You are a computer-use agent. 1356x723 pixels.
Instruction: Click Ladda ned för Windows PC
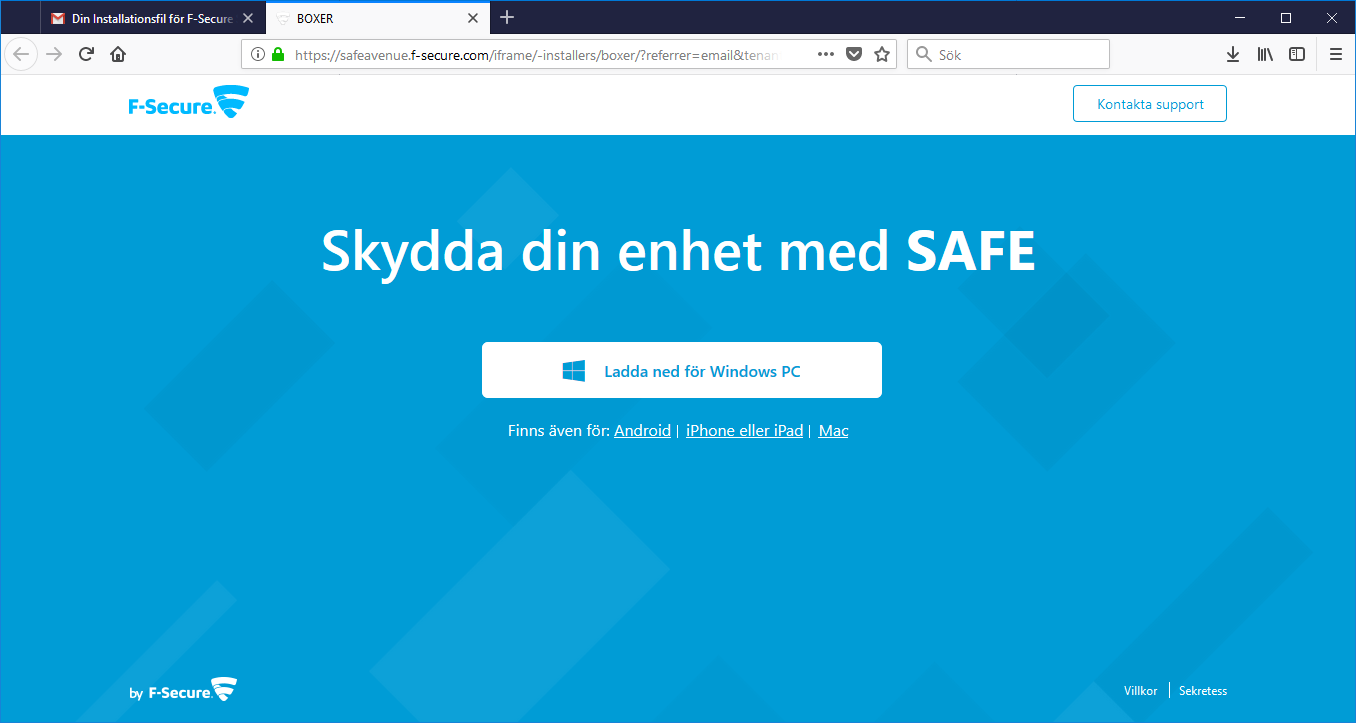click(x=682, y=370)
